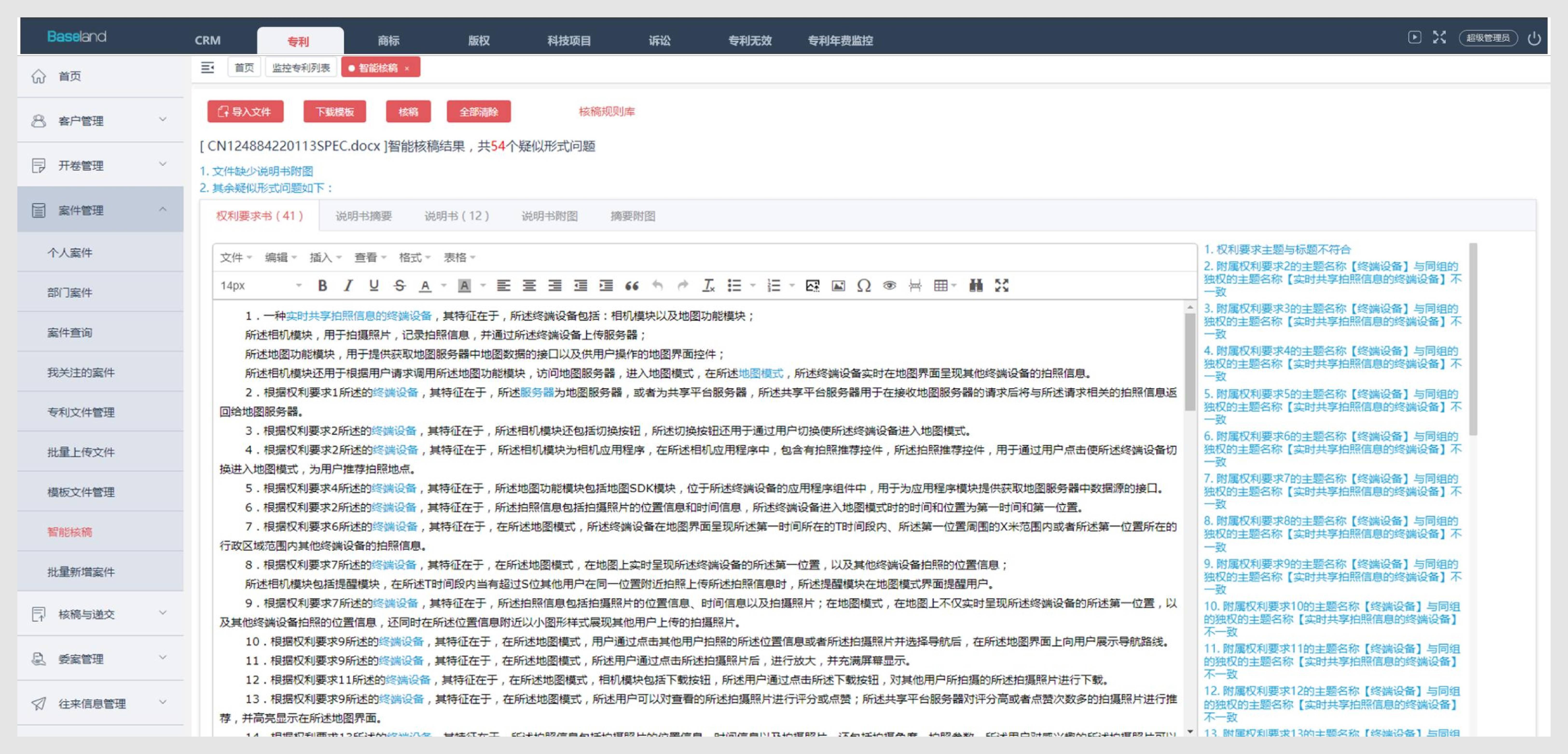
Task: Open 商标 top navigation tab
Action: [x=388, y=41]
